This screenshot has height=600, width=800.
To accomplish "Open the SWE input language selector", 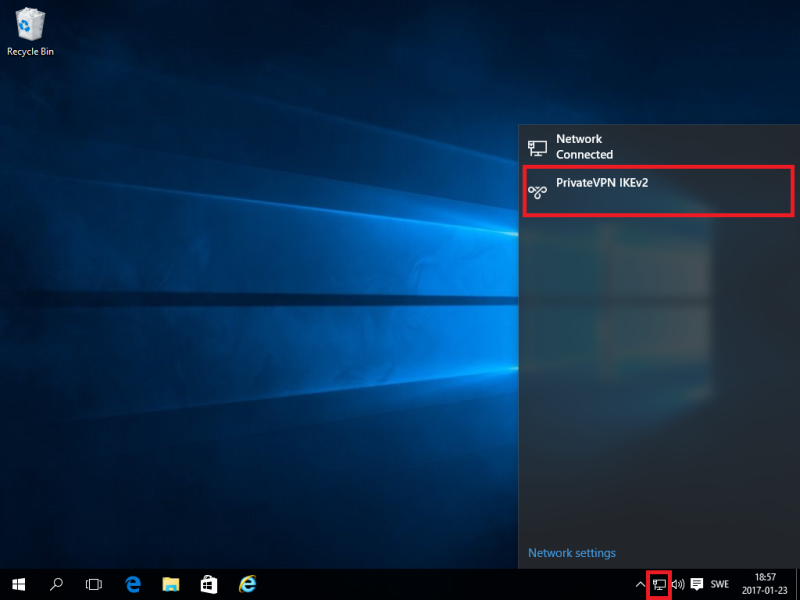I will point(720,584).
